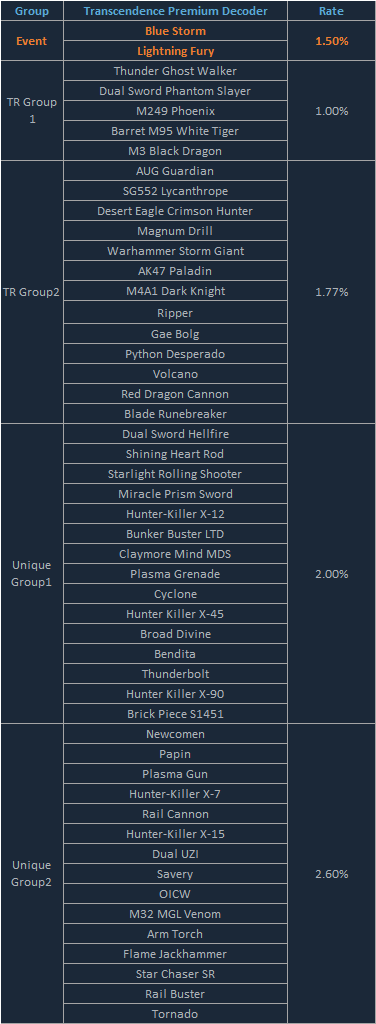Click the TR Group2 label cell
This screenshot has height=1024, width=376.
(x=32, y=292)
